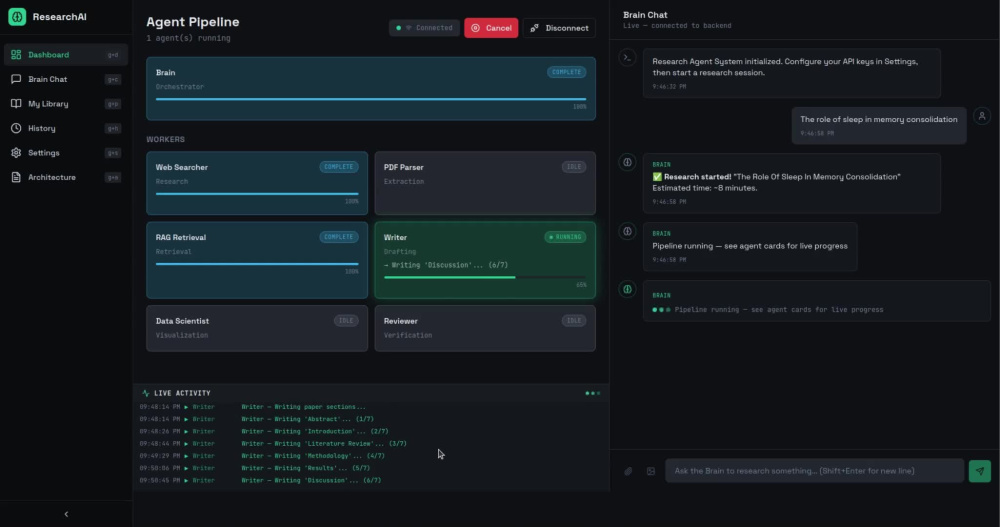The image size is (1000, 527).
Task: Click the Research started message bubble
Action: tap(791, 183)
